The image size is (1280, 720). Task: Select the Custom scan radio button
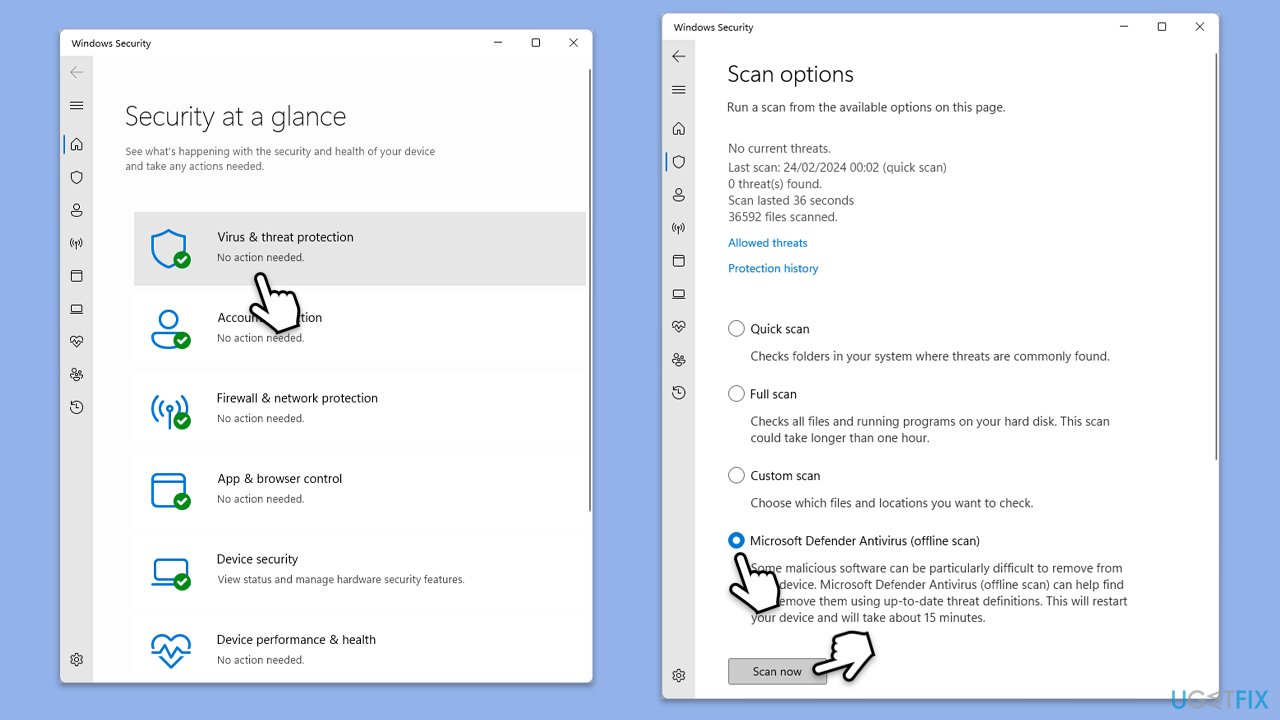click(x=737, y=476)
